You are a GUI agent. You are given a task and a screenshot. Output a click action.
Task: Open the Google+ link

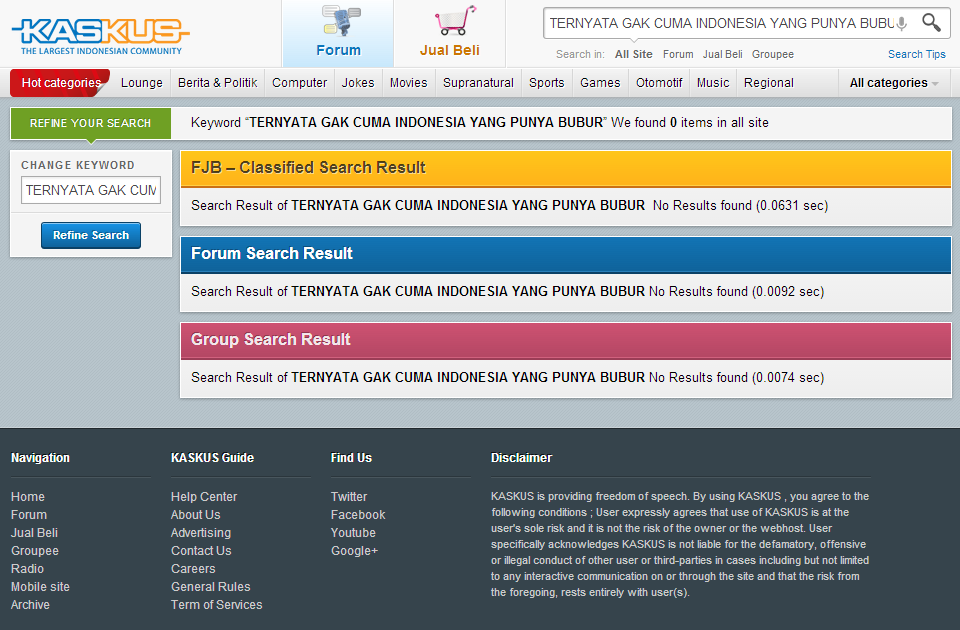point(354,550)
